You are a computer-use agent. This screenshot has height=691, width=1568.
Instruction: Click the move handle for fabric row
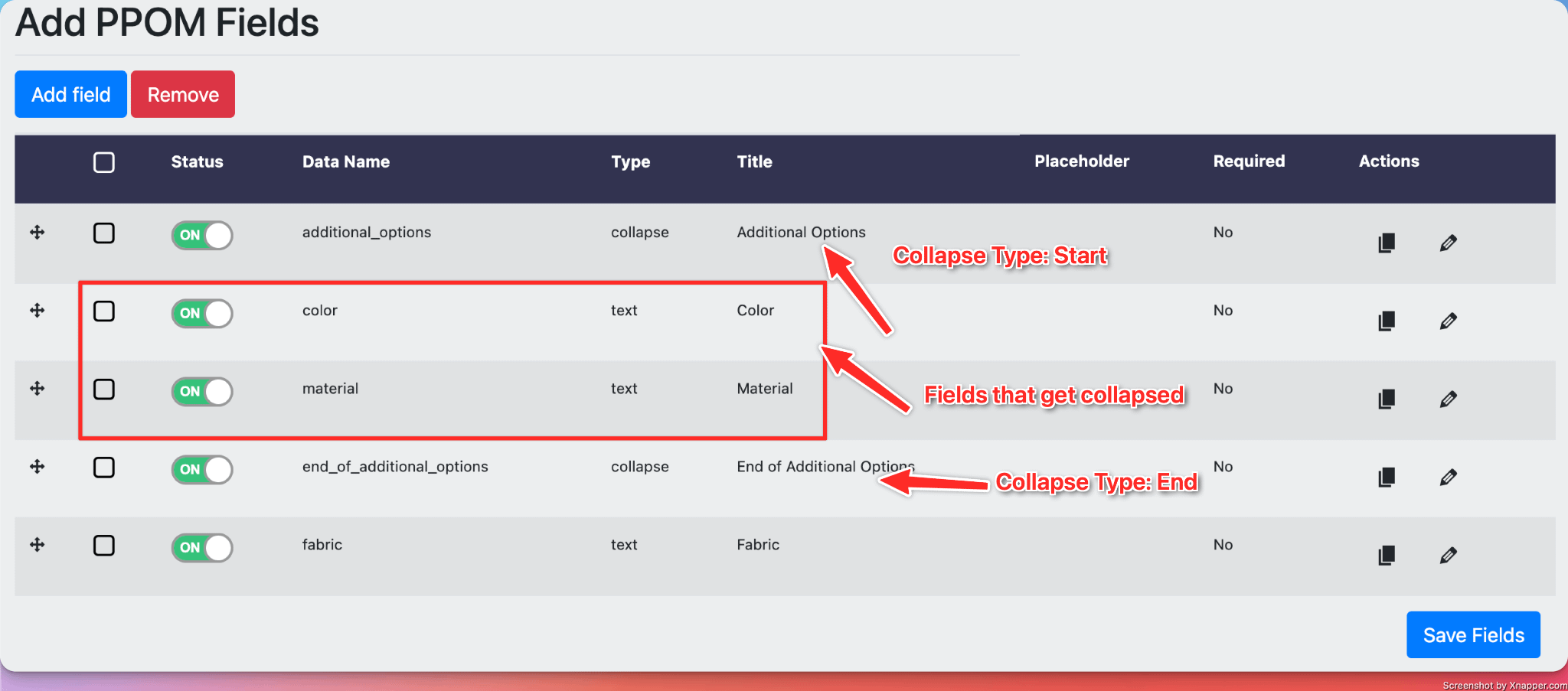point(37,545)
